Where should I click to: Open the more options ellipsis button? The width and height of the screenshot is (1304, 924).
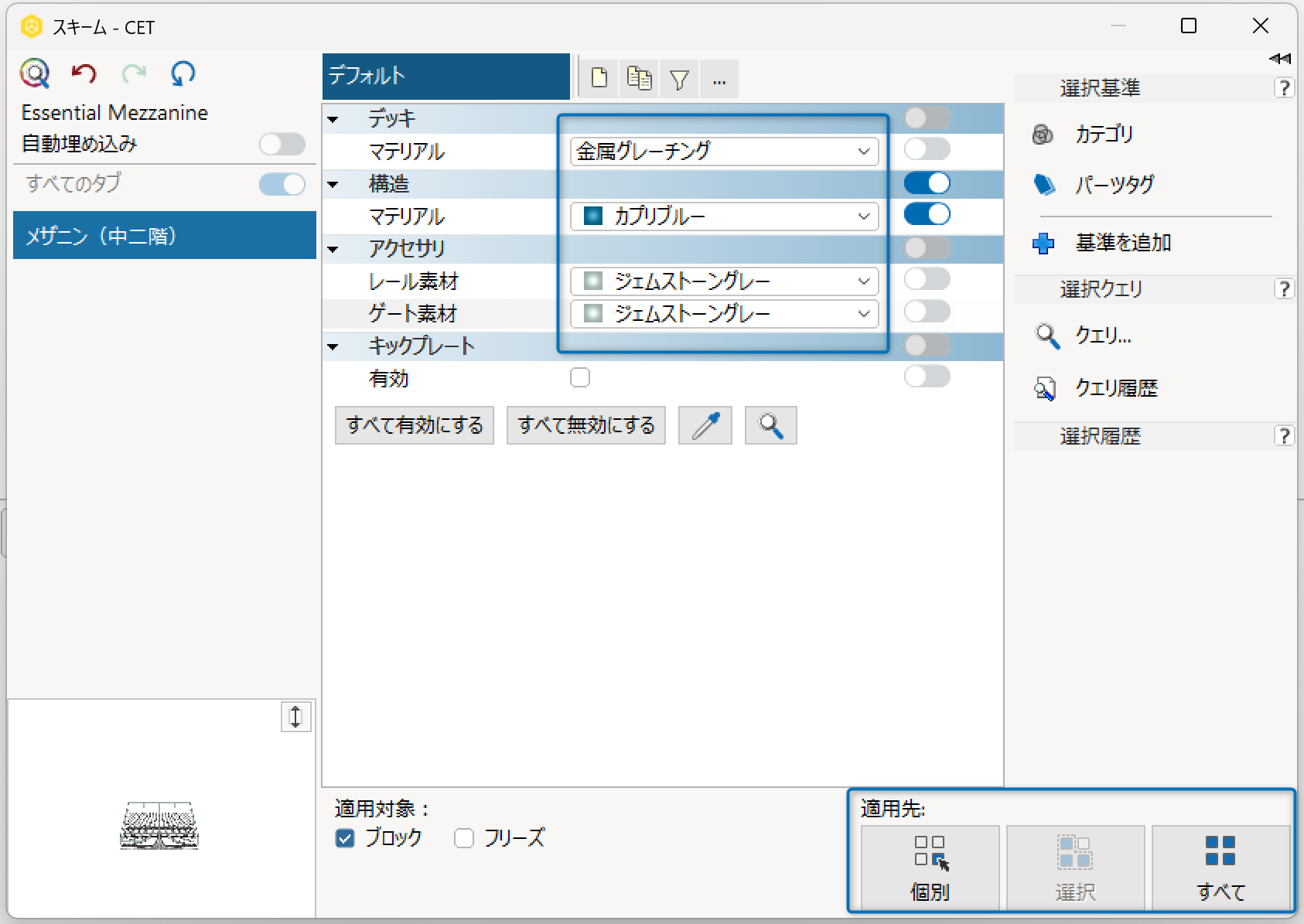click(719, 78)
